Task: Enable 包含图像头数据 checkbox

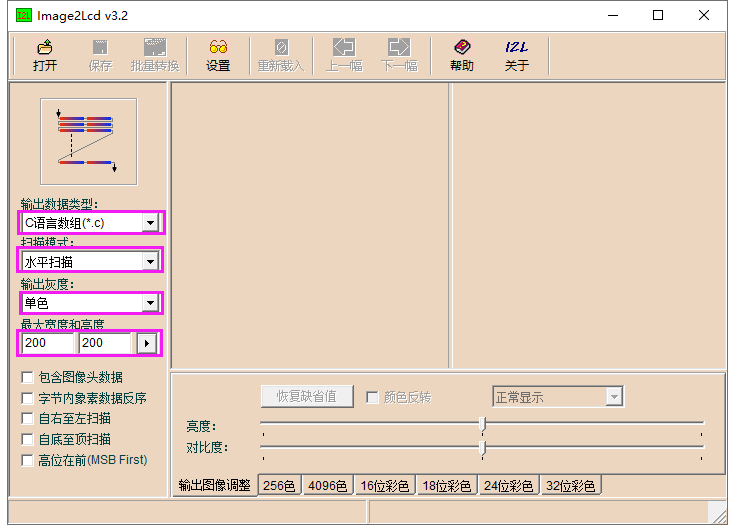Action: [28, 378]
